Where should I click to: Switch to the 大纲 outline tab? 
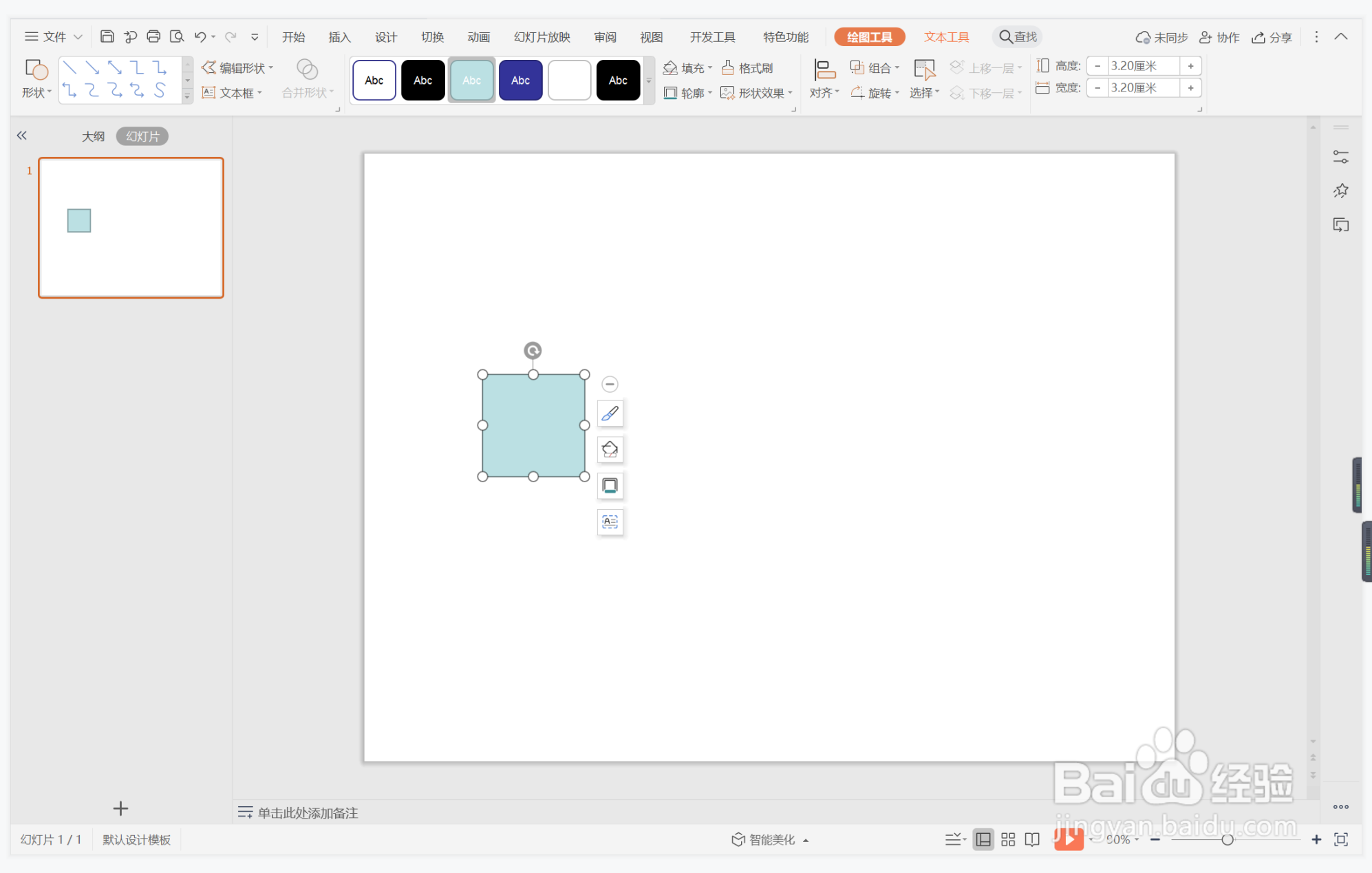click(93, 136)
